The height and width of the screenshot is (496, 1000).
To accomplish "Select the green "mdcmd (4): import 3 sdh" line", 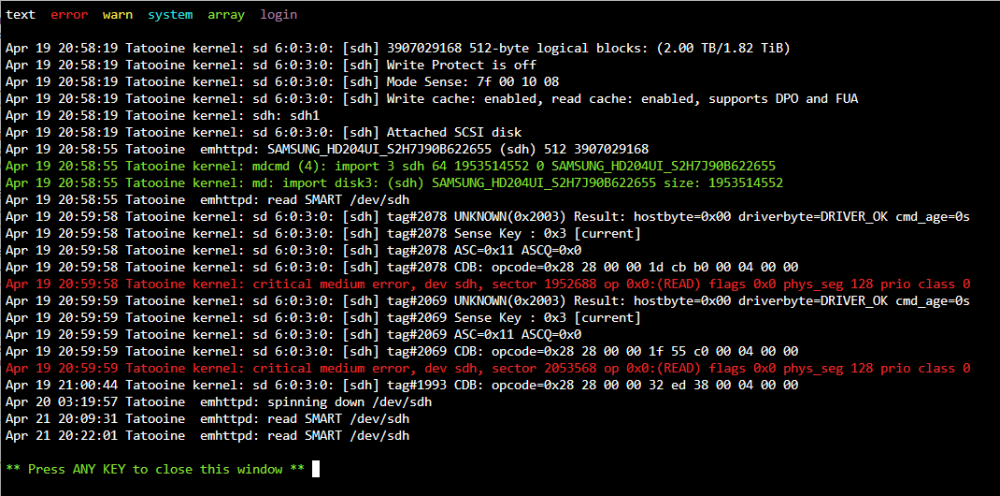I will (391, 166).
